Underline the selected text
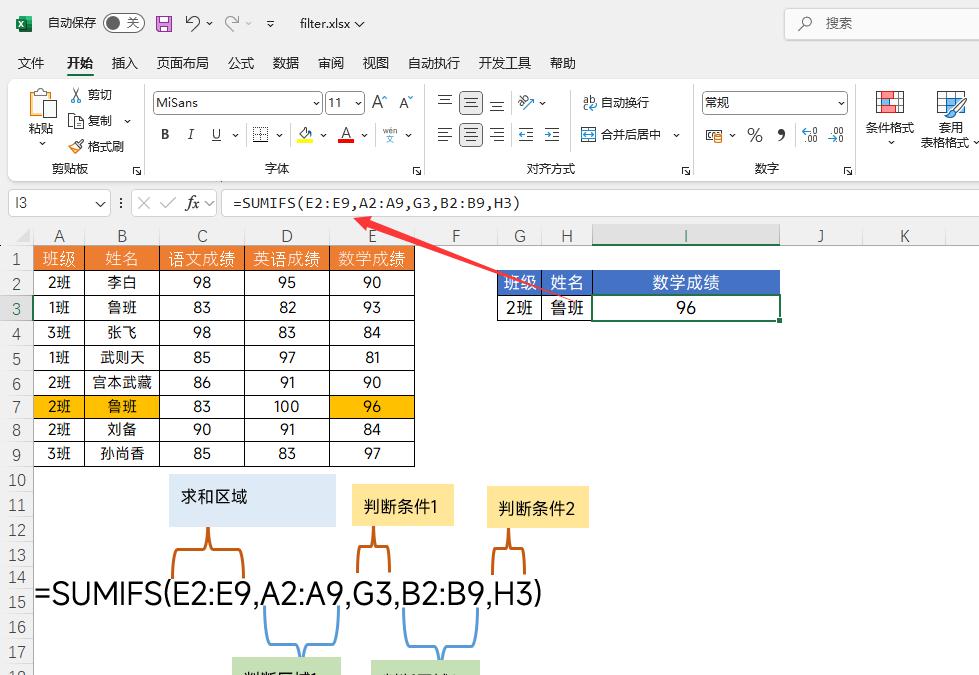The width and height of the screenshot is (979, 675). 216,134
